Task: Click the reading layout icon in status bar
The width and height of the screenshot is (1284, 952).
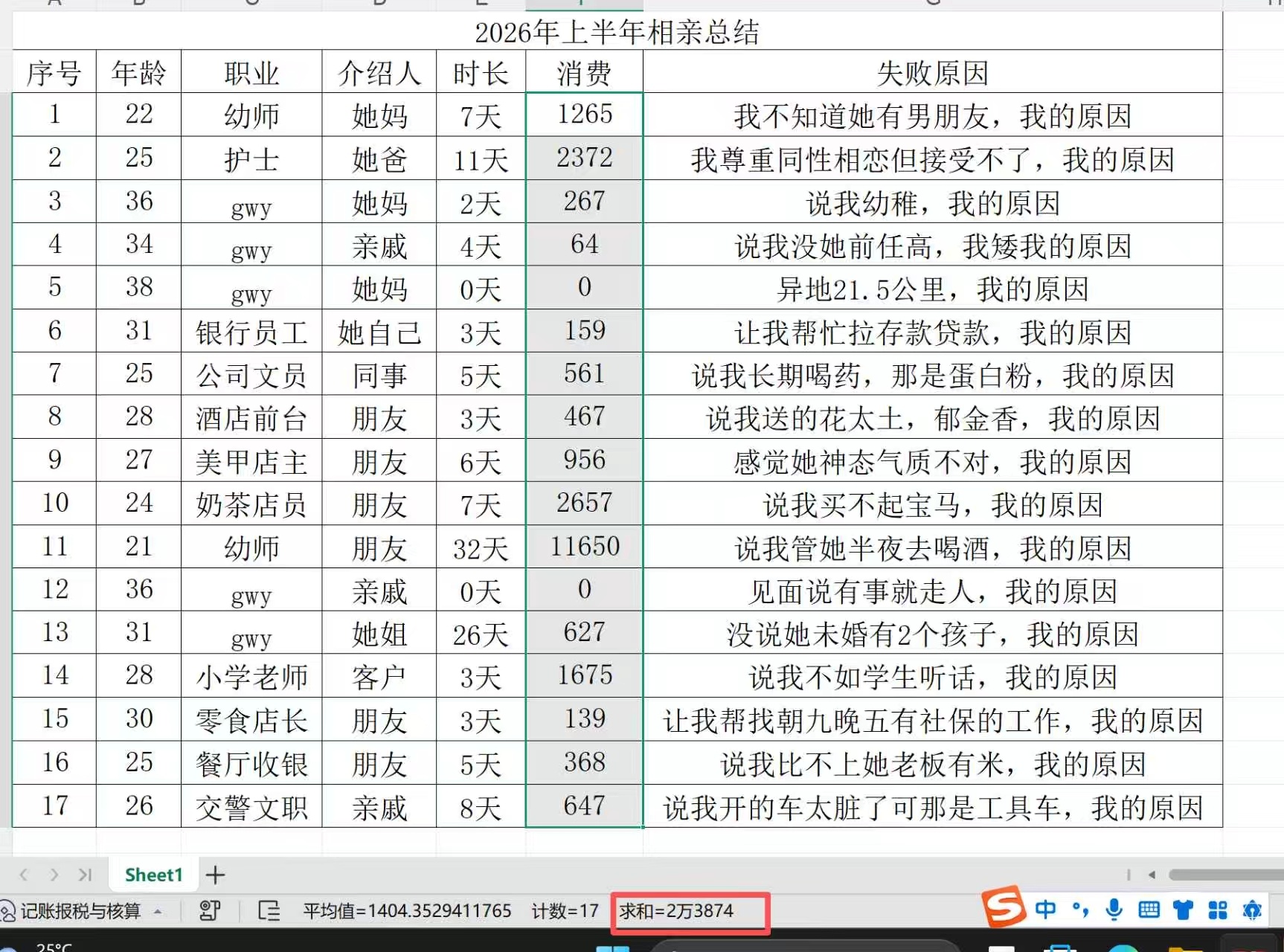Action: [269, 911]
